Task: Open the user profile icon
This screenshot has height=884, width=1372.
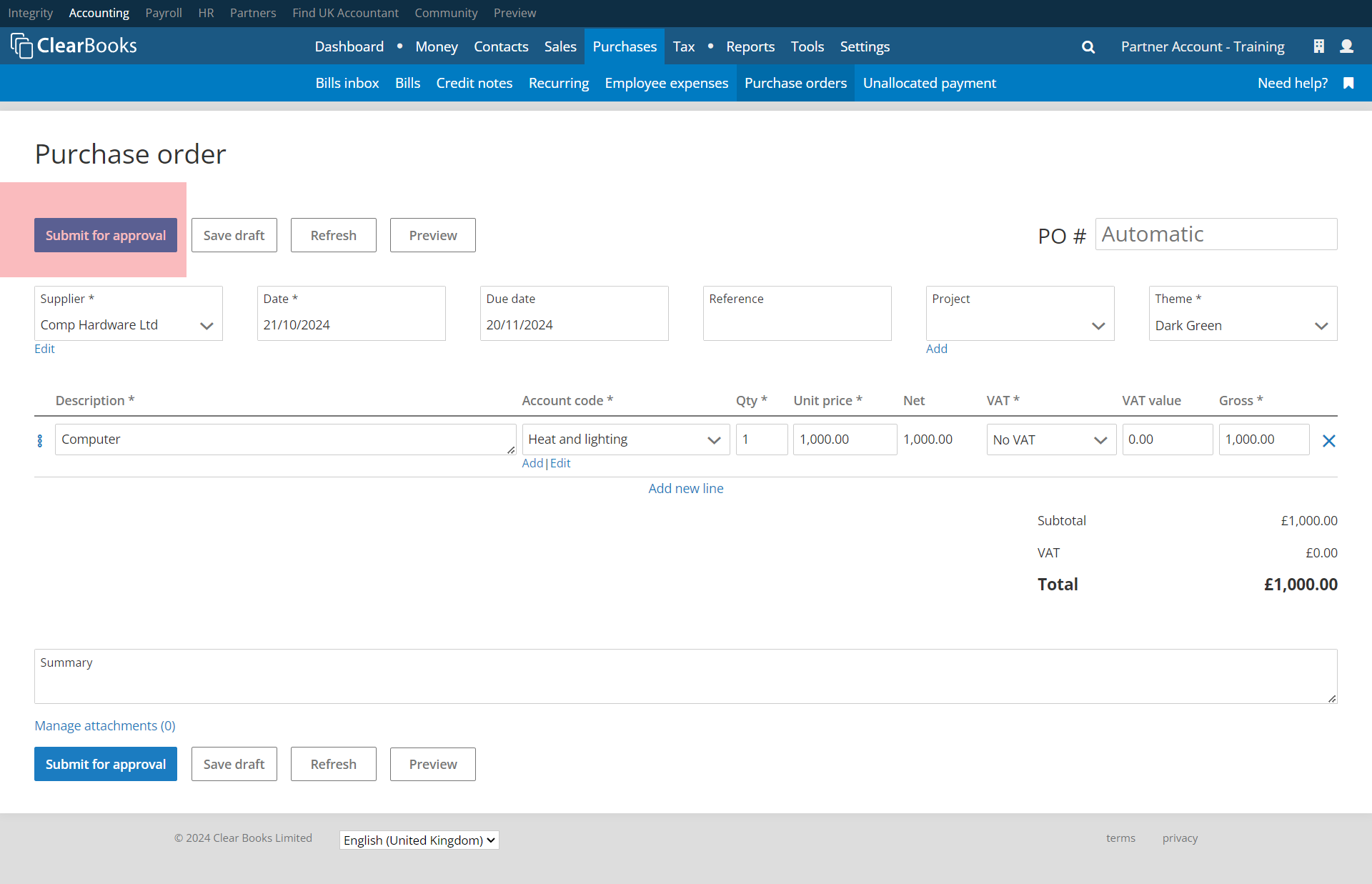Action: click(1346, 46)
